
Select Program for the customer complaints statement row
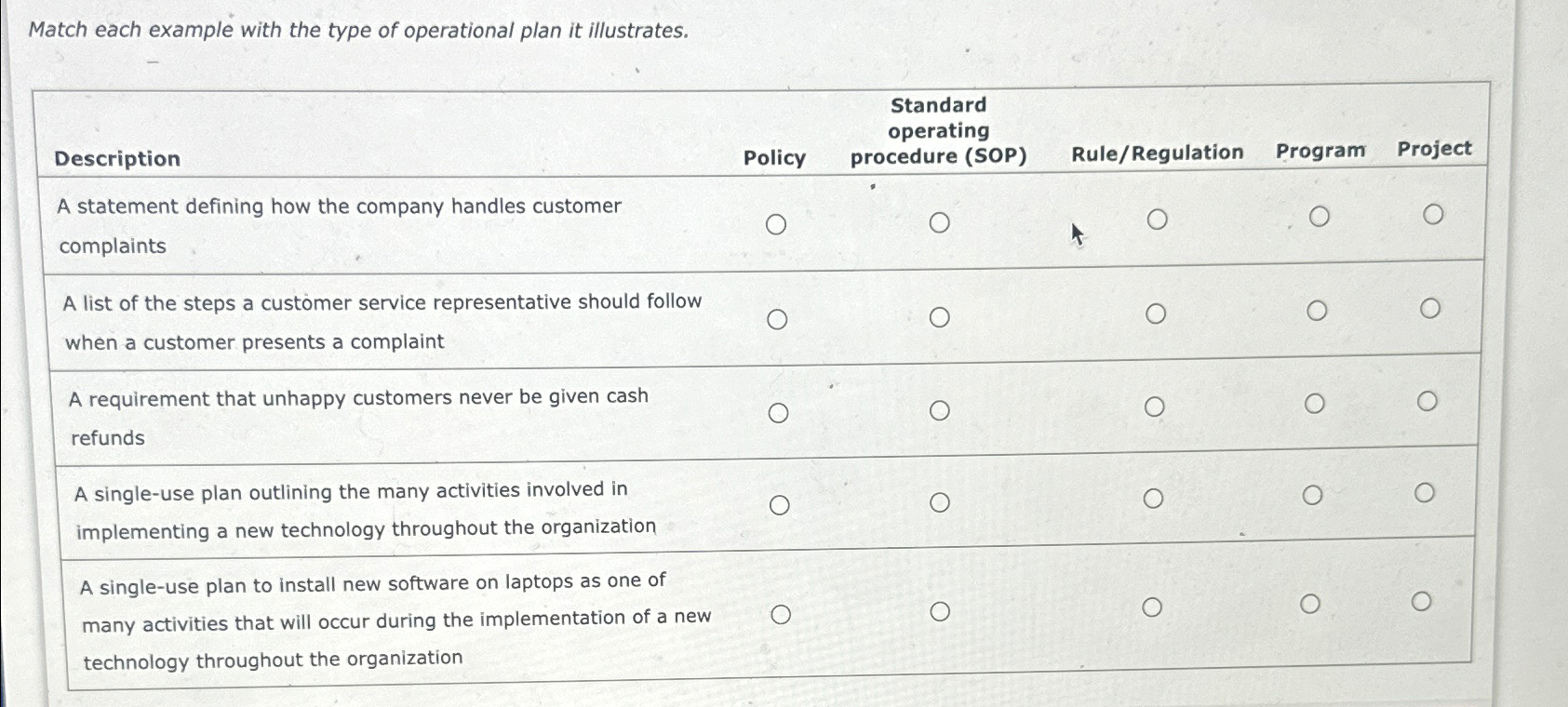pos(1319,216)
